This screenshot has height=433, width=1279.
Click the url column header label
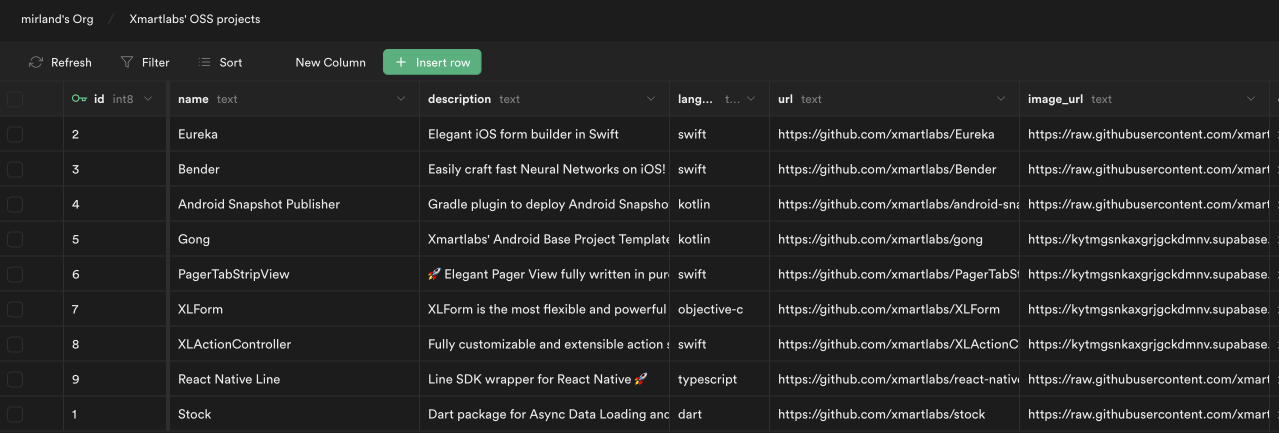tap(785, 99)
